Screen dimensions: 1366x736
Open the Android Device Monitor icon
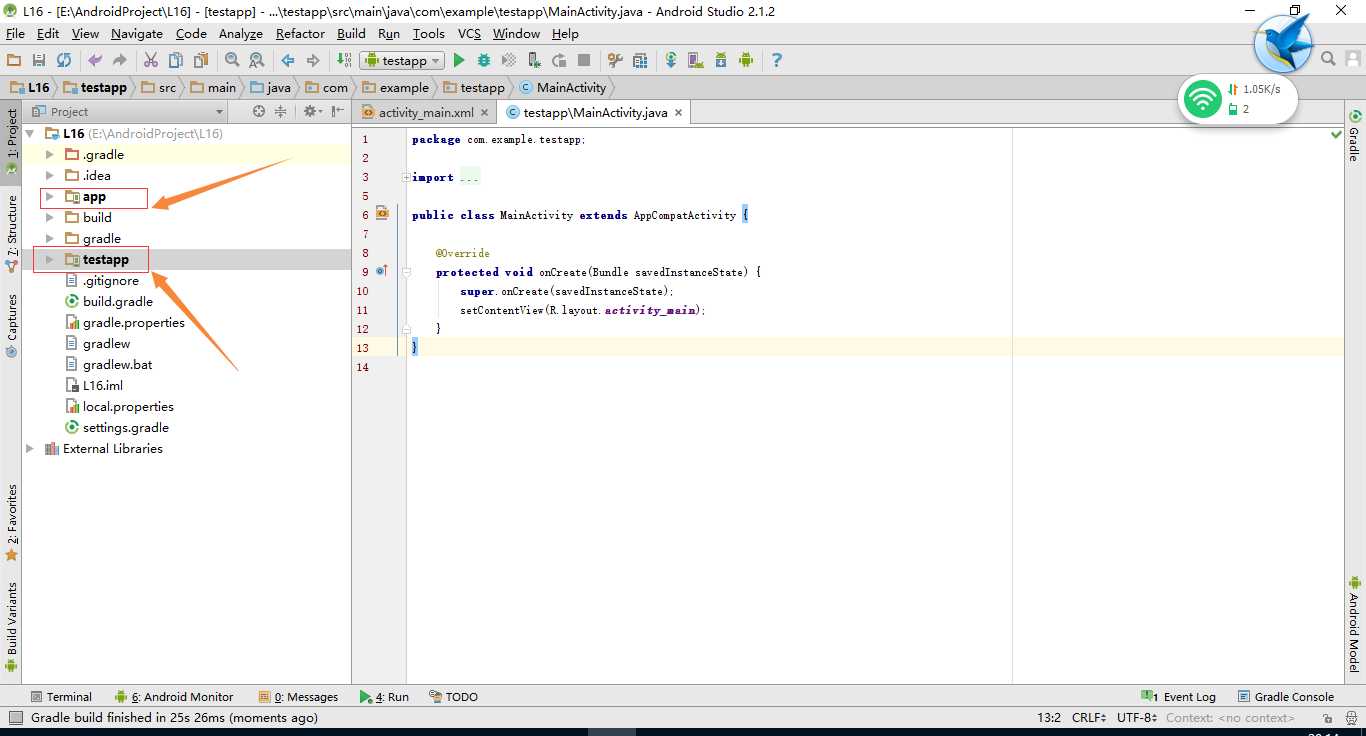click(745, 60)
